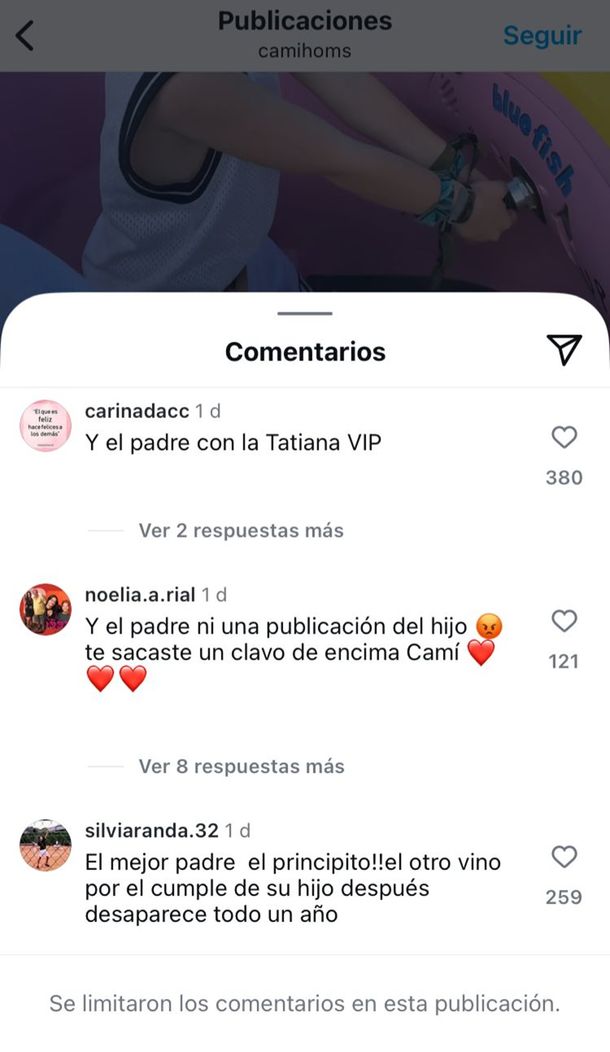Screen dimensions: 610x1052
Task: Open the silviaranda.32 username link
Action: [x=152, y=831]
